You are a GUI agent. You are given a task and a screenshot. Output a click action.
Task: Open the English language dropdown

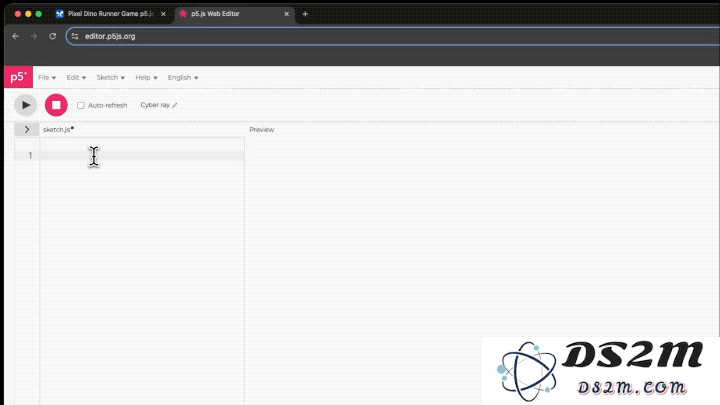click(x=183, y=78)
